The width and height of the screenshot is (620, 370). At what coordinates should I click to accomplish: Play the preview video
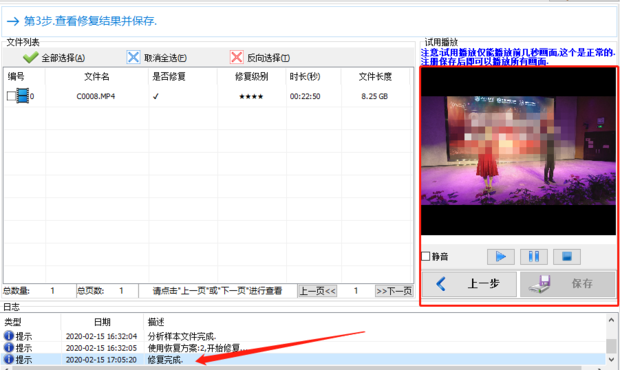(501, 257)
